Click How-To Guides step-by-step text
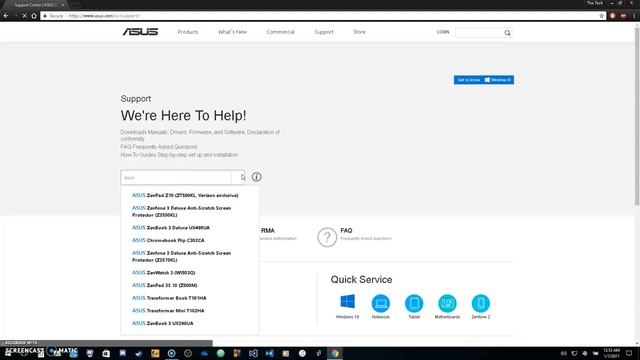Screen dimensions: 640x360 pos(179,155)
